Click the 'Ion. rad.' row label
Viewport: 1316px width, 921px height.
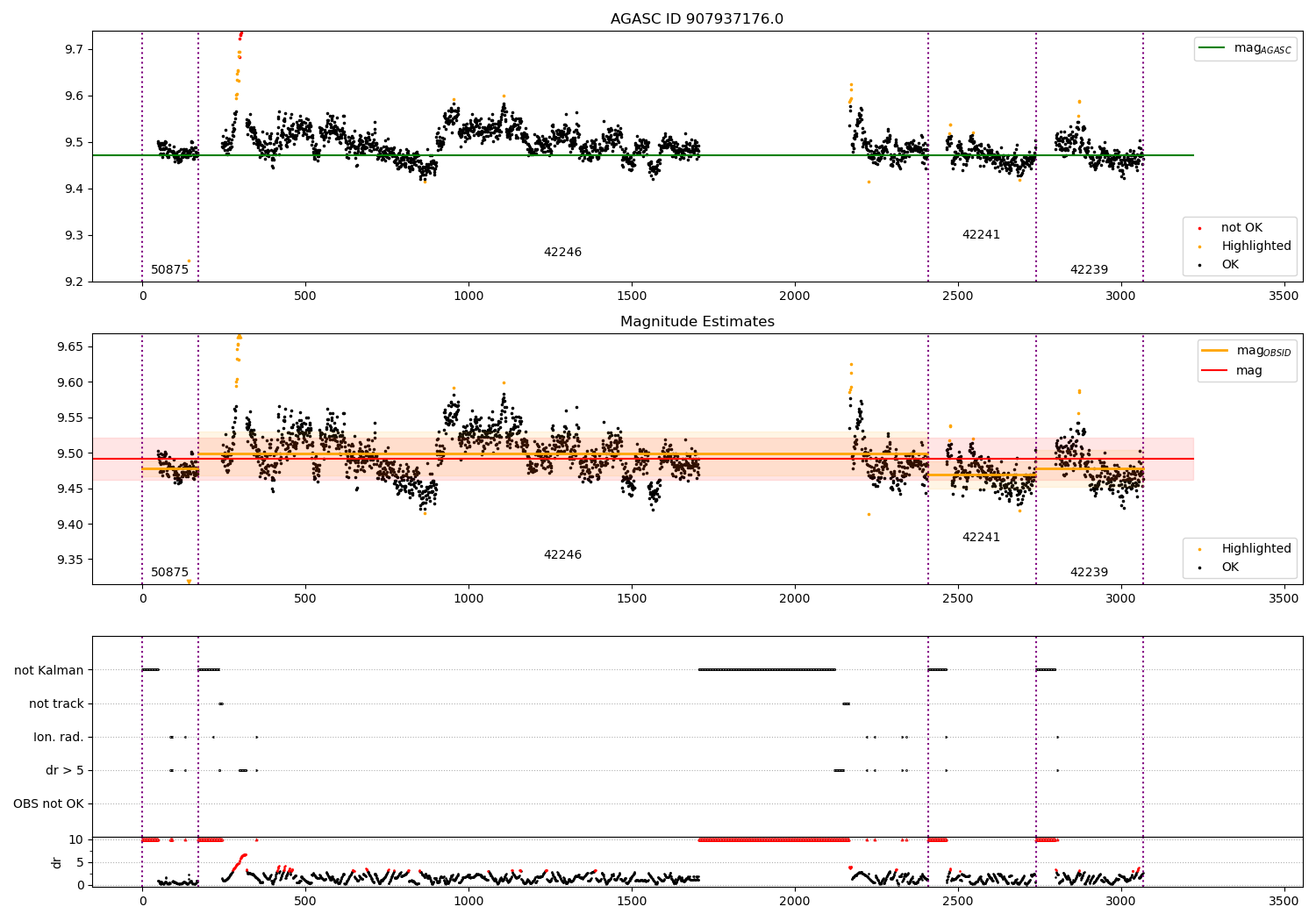(59, 737)
